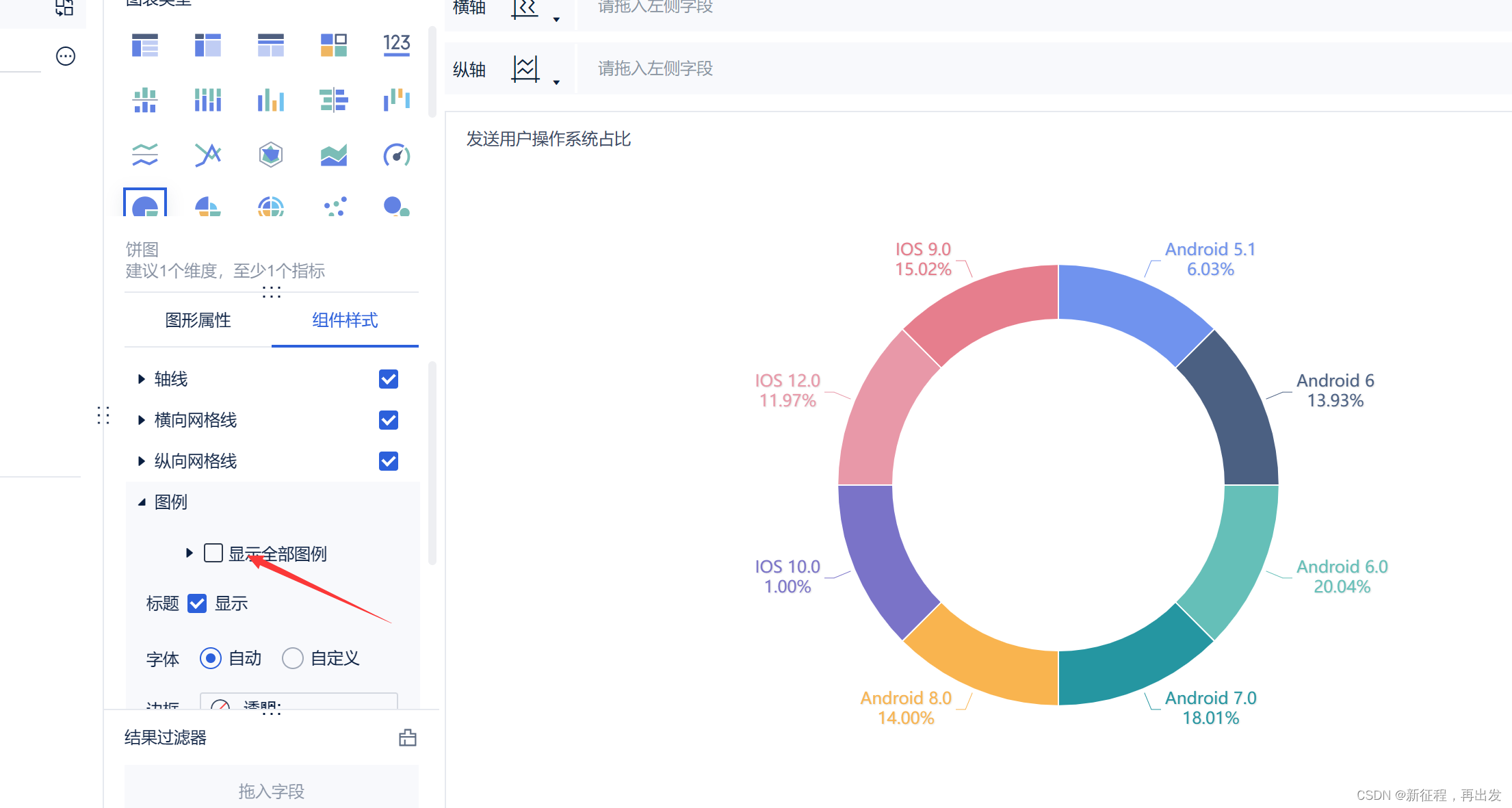Viewport: 1512px width, 808px height.
Task: Click the IOS 9.0 15.02% label
Action: 924,259
